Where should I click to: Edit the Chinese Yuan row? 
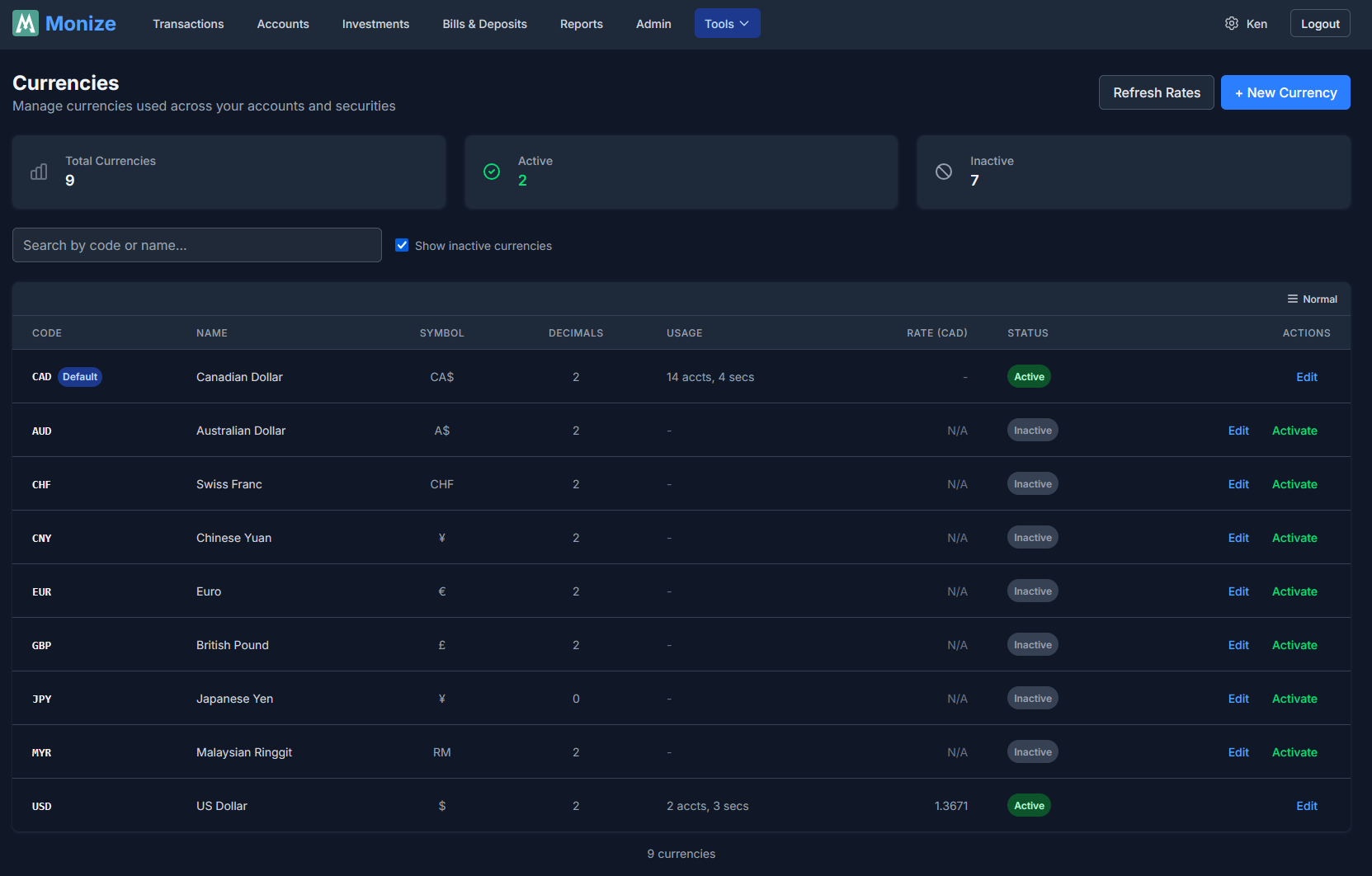(1238, 538)
